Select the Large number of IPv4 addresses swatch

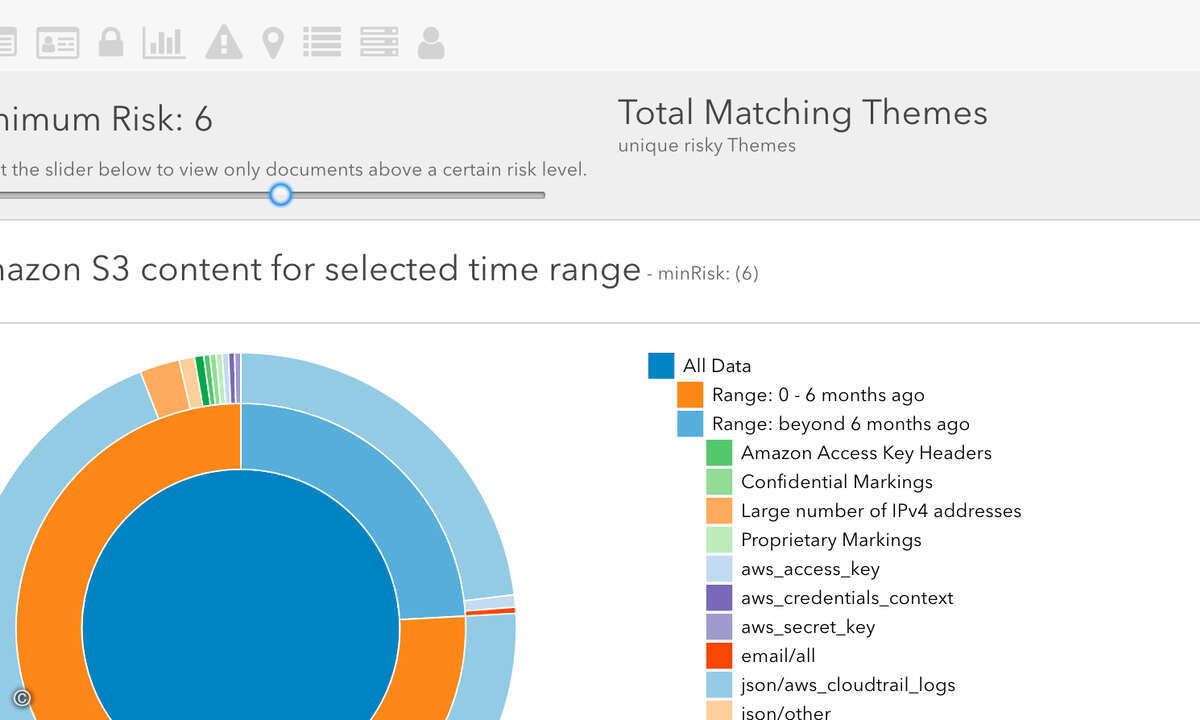tap(719, 511)
